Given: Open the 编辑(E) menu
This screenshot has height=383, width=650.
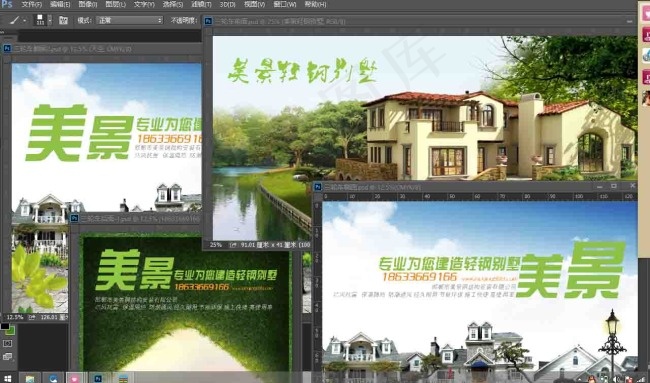Looking at the screenshot, I should (60, 5).
